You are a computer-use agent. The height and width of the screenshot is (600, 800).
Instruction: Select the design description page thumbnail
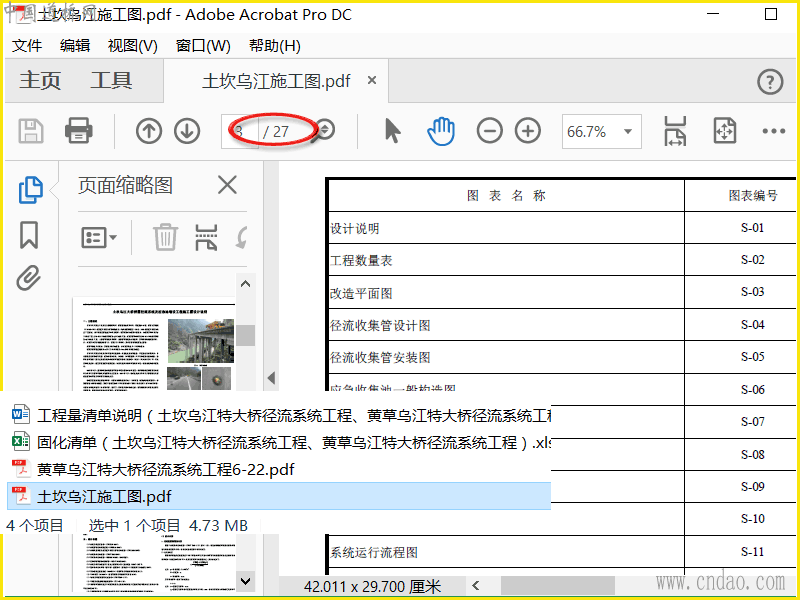pyautogui.click(x=154, y=344)
